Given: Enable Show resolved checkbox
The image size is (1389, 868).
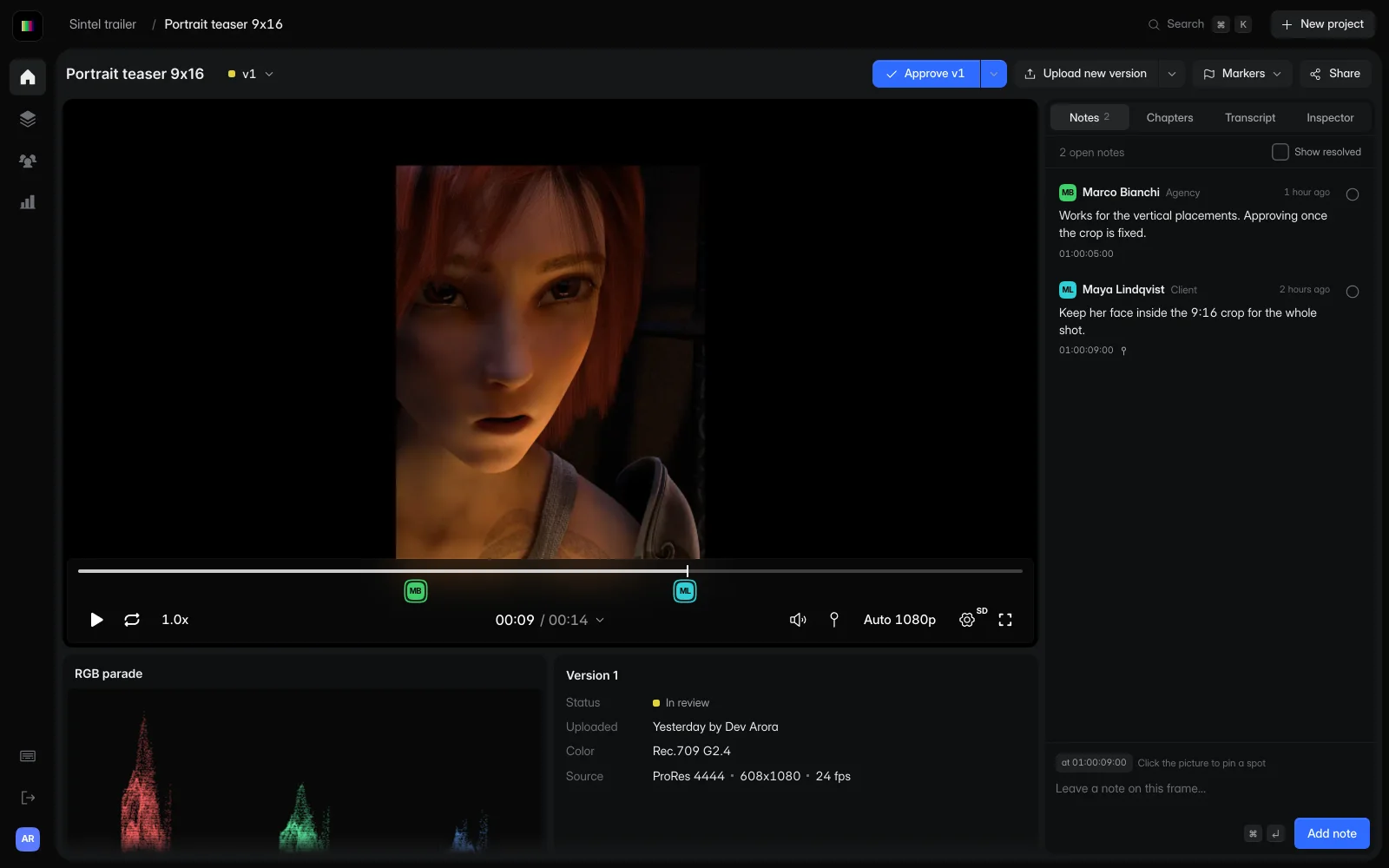Looking at the screenshot, I should tap(1280, 152).
